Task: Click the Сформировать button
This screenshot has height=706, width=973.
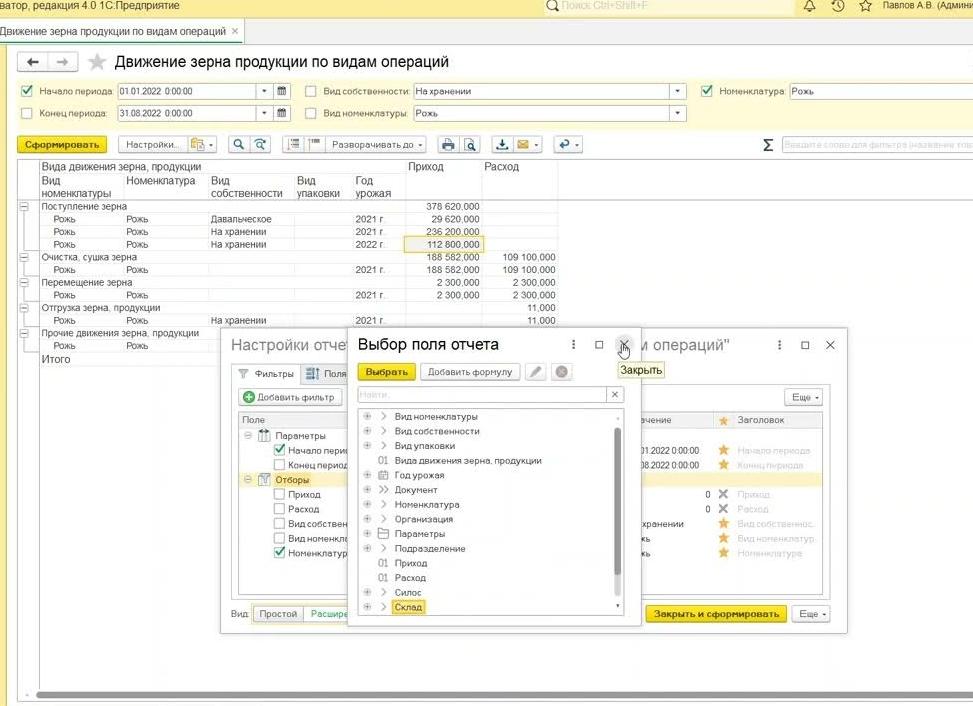Action: 62,145
